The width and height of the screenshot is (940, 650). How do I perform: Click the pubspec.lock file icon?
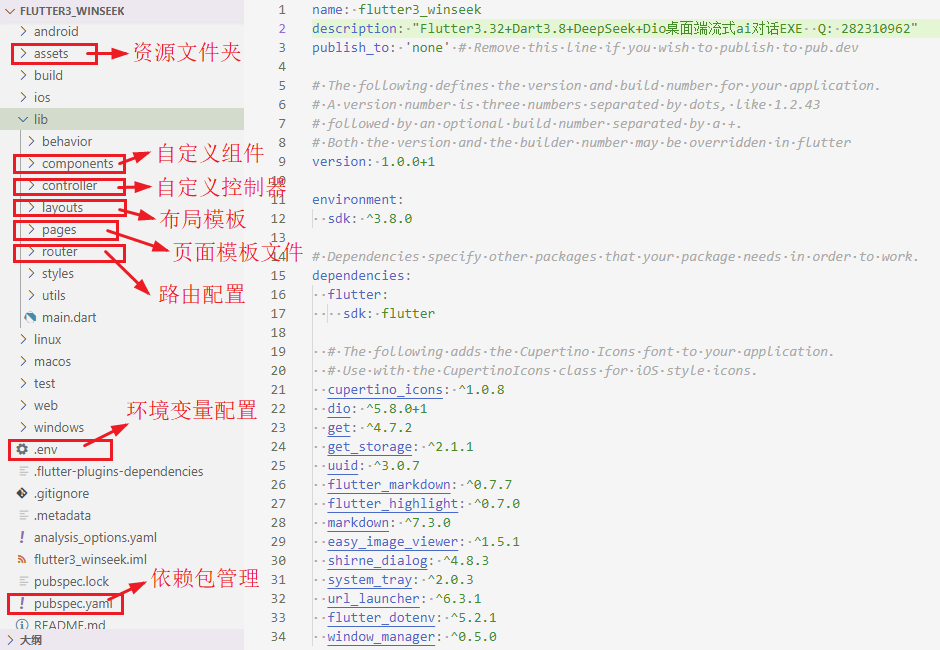coord(22,581)
